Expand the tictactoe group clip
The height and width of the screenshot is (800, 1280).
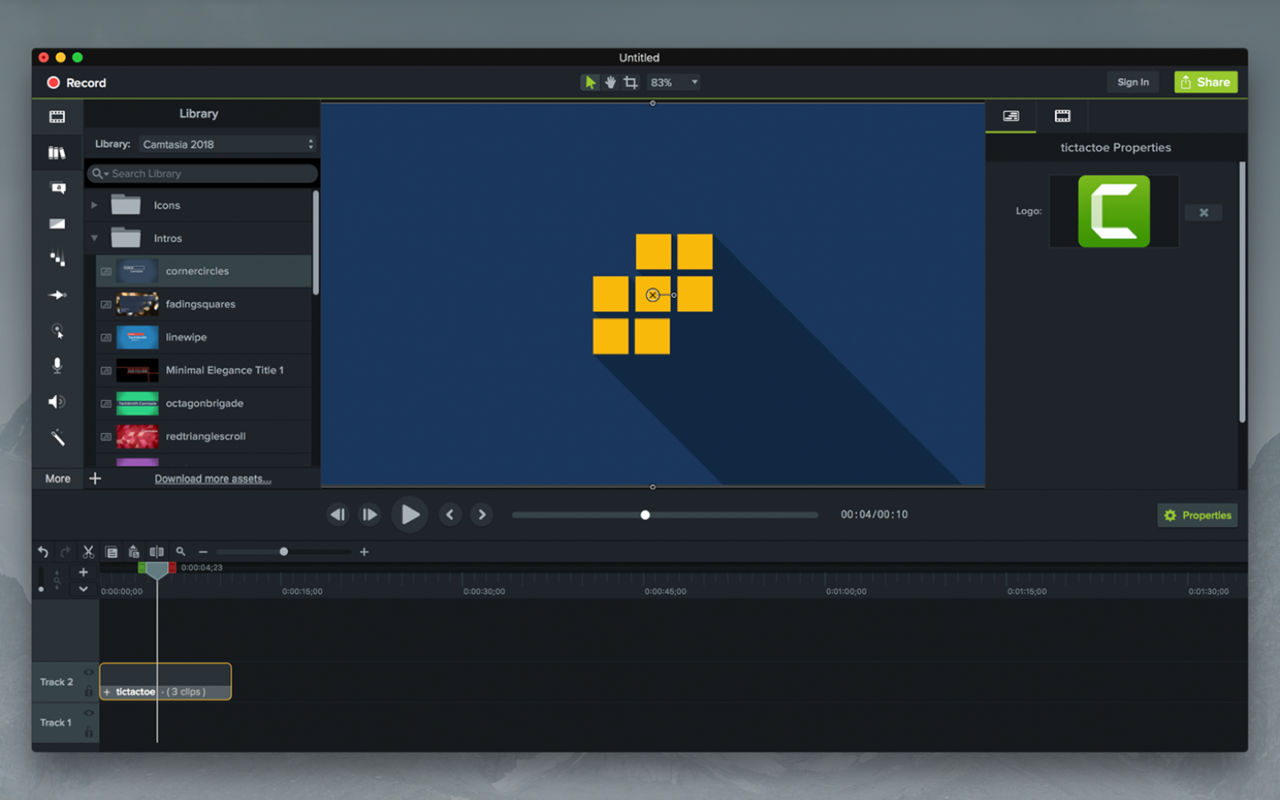click(107, 692)
